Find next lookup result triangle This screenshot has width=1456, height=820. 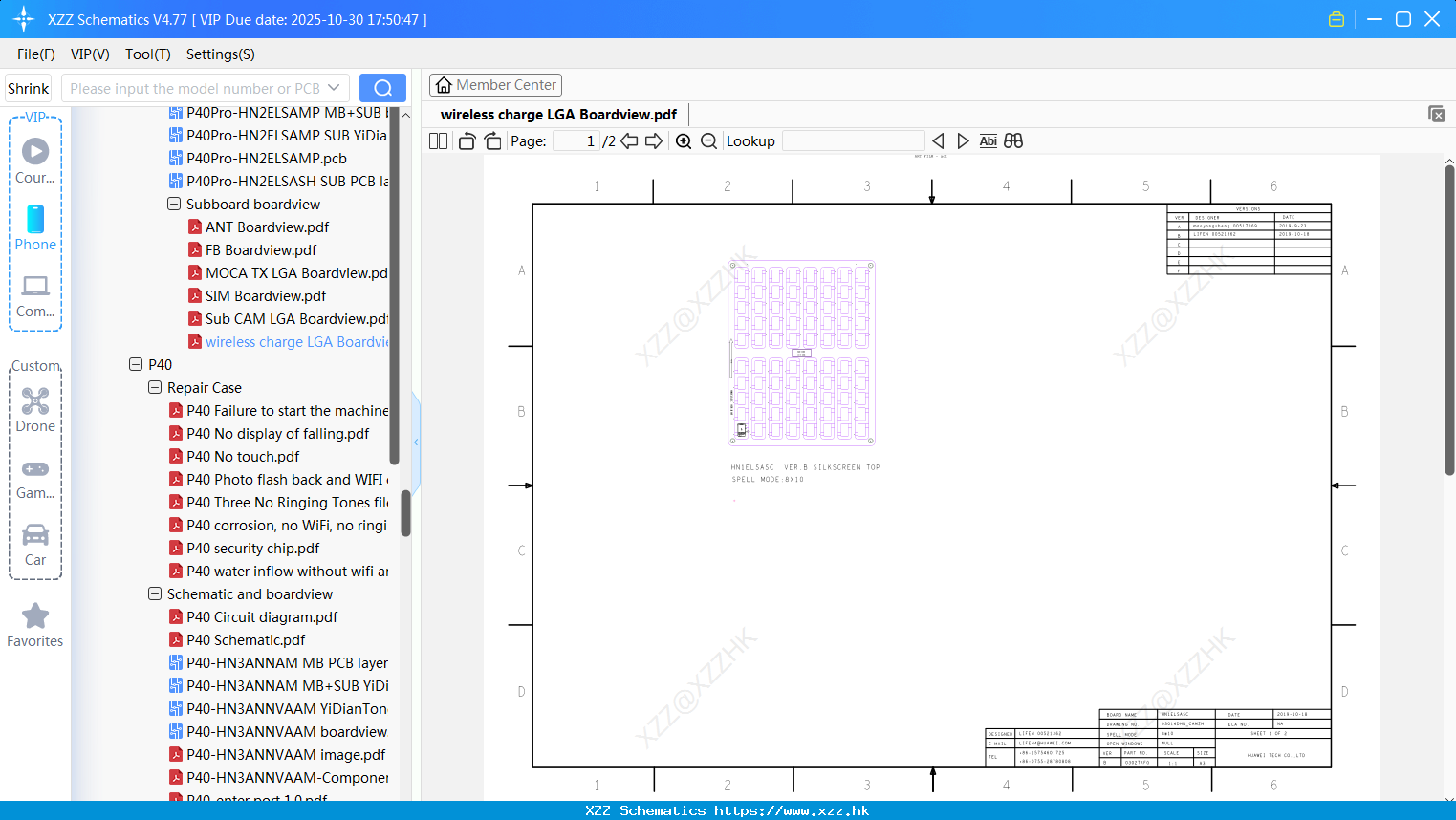pyautogui.click(x=963, y=141)
